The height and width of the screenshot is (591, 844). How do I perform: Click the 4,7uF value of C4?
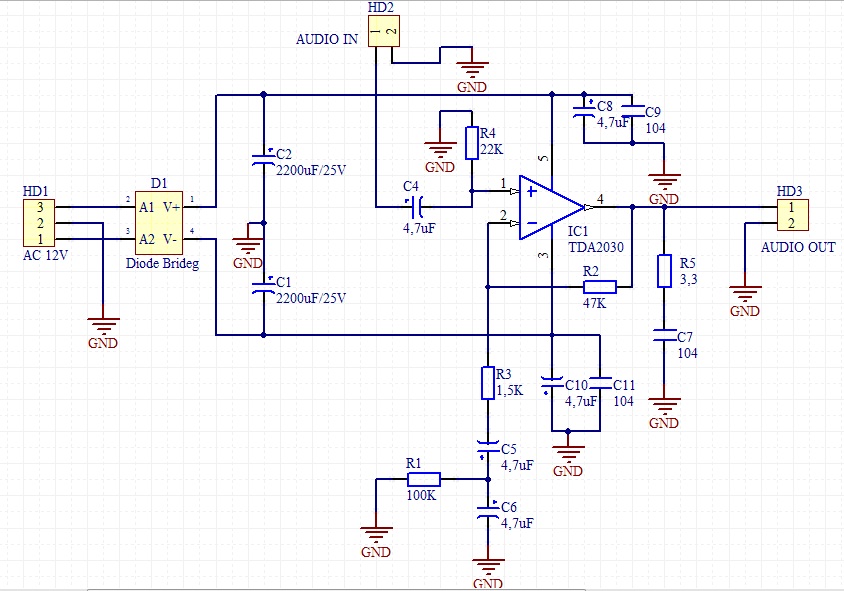pyautogui.click(x=419, y=228)
